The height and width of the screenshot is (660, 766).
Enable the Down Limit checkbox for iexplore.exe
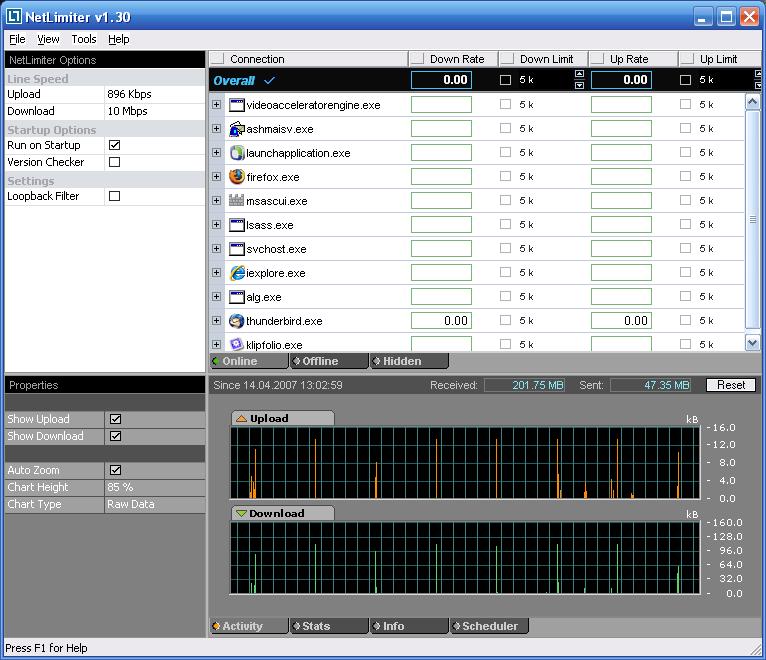(506, 272)
